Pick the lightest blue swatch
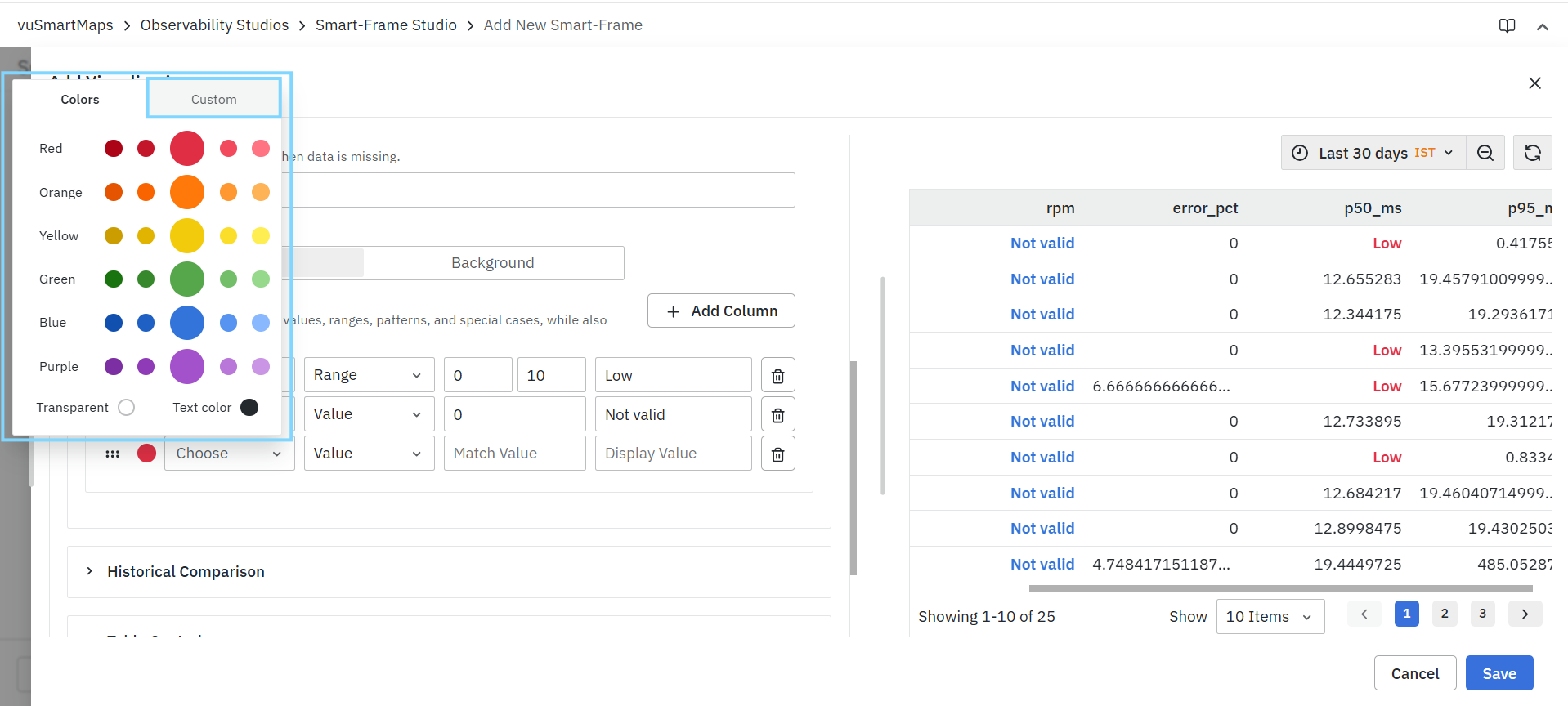This screenshot has height=706, width=1568. click(261, 323)
